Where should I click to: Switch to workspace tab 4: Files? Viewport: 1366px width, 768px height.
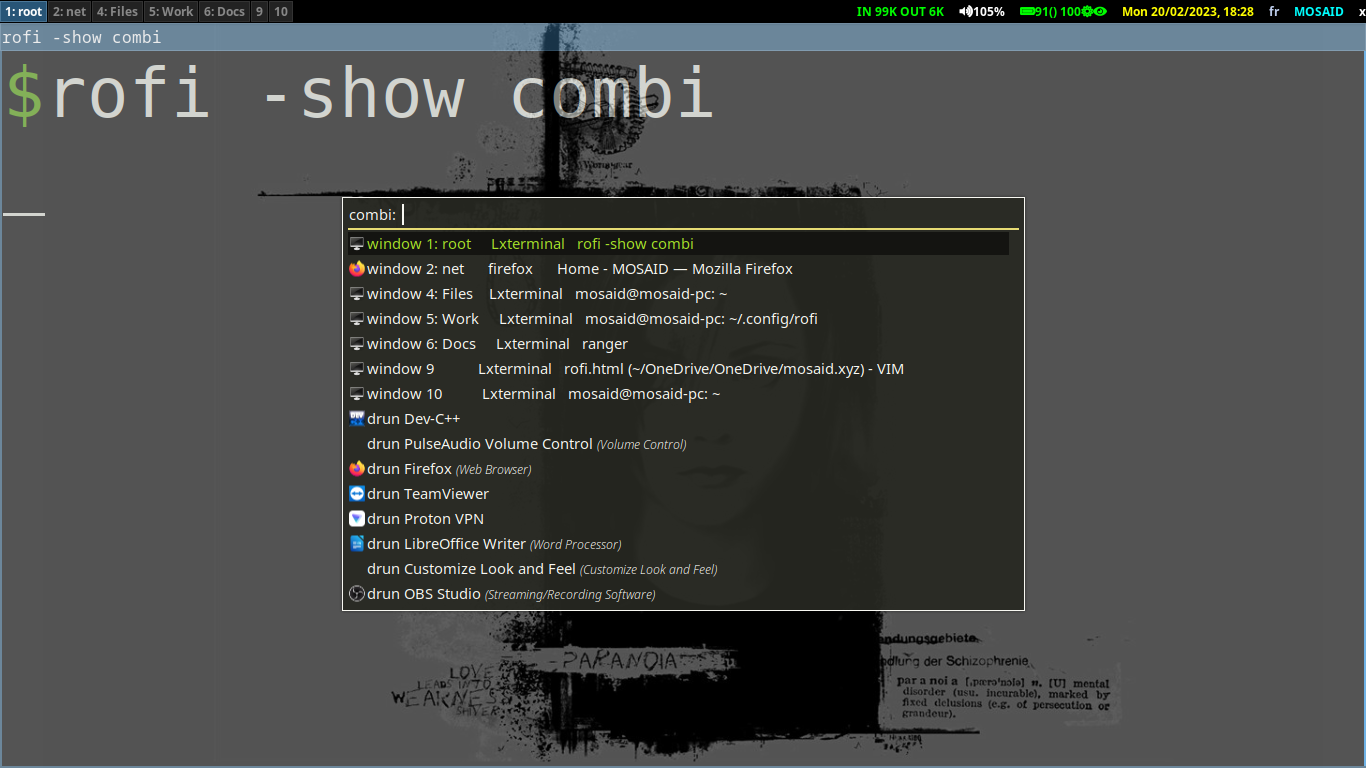click(118, 12)
